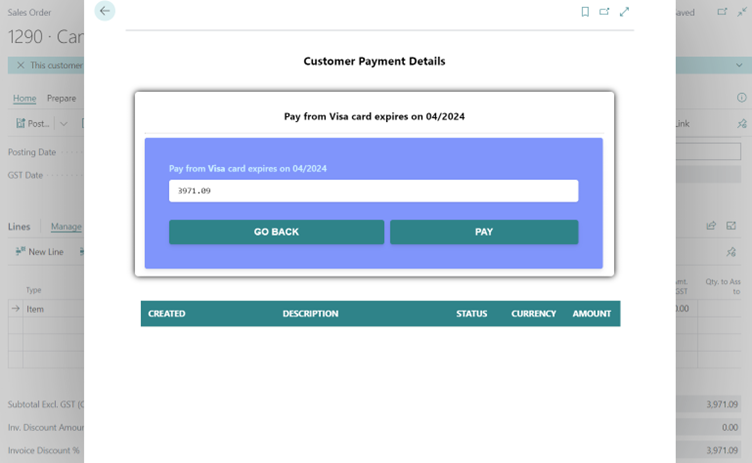This screenshot has height=463, width=752.
Task: Click the Posting Date label
Action: [32, 152]
